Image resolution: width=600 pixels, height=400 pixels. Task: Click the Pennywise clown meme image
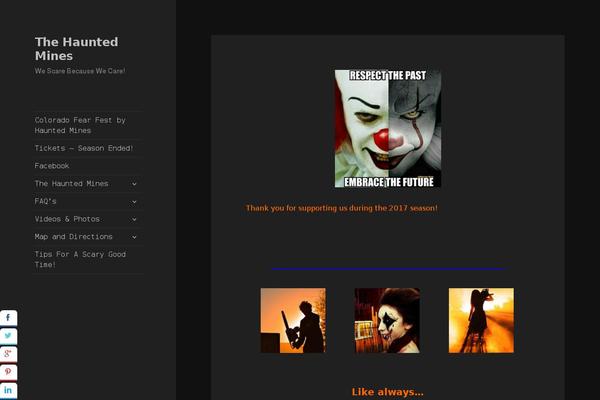[388, 128]
